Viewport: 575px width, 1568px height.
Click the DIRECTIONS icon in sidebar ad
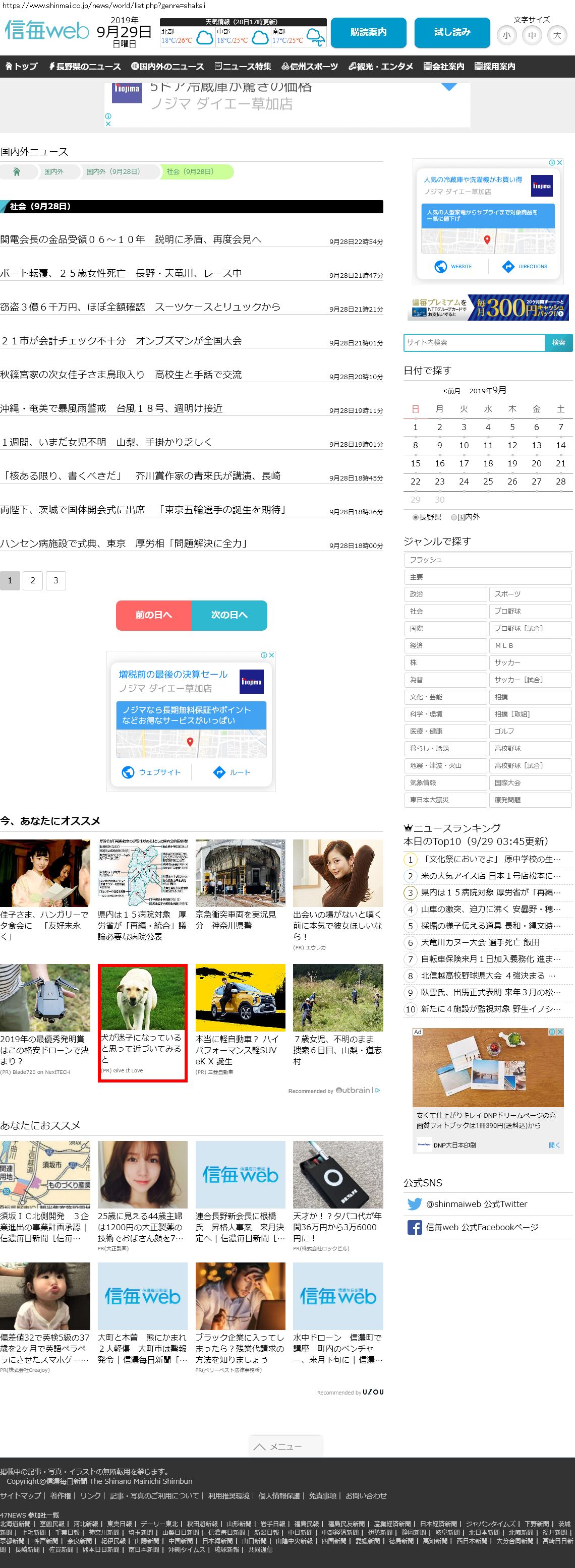508,267
